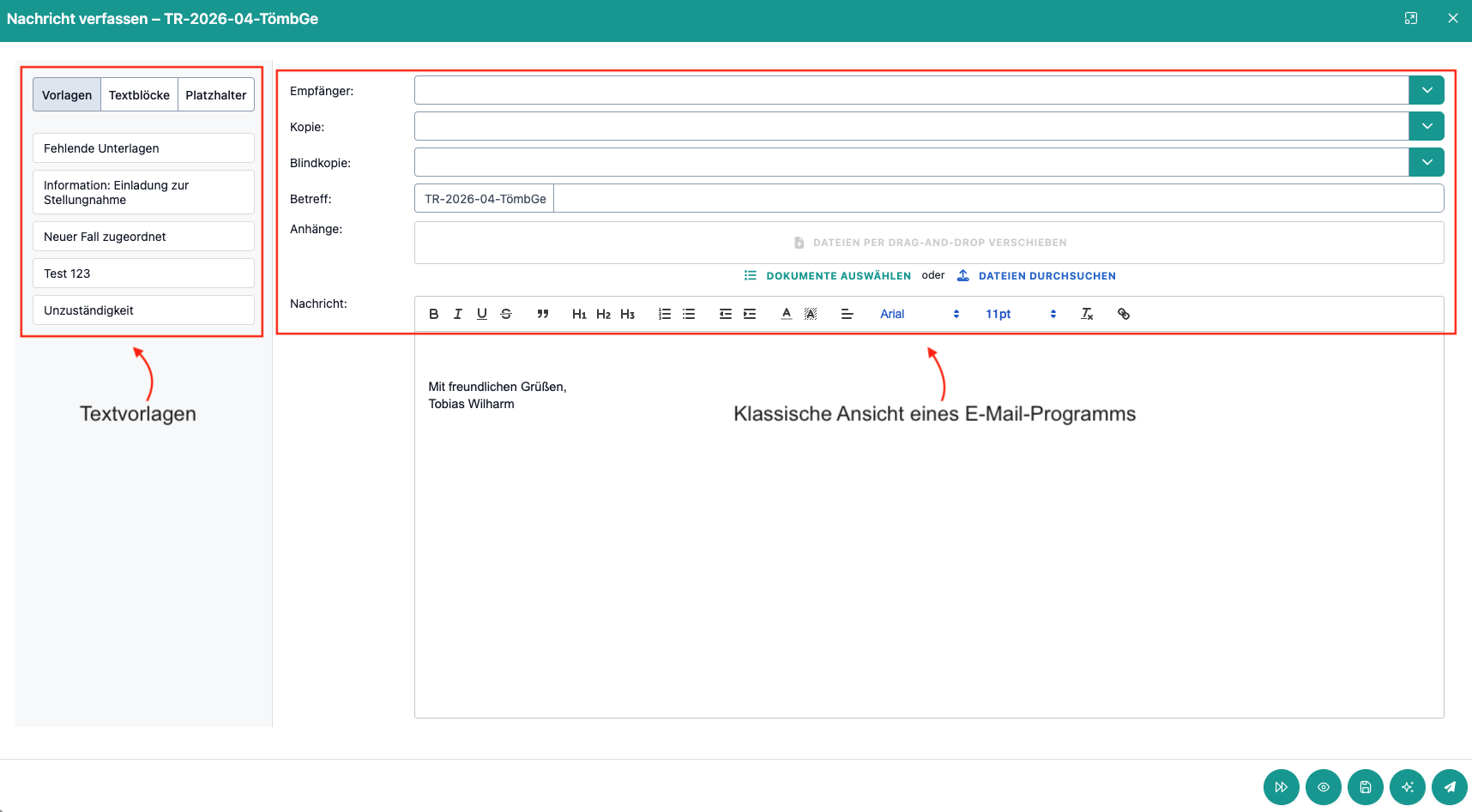
Task: Apply Heading 3 style
Action: tap(627, 314)
